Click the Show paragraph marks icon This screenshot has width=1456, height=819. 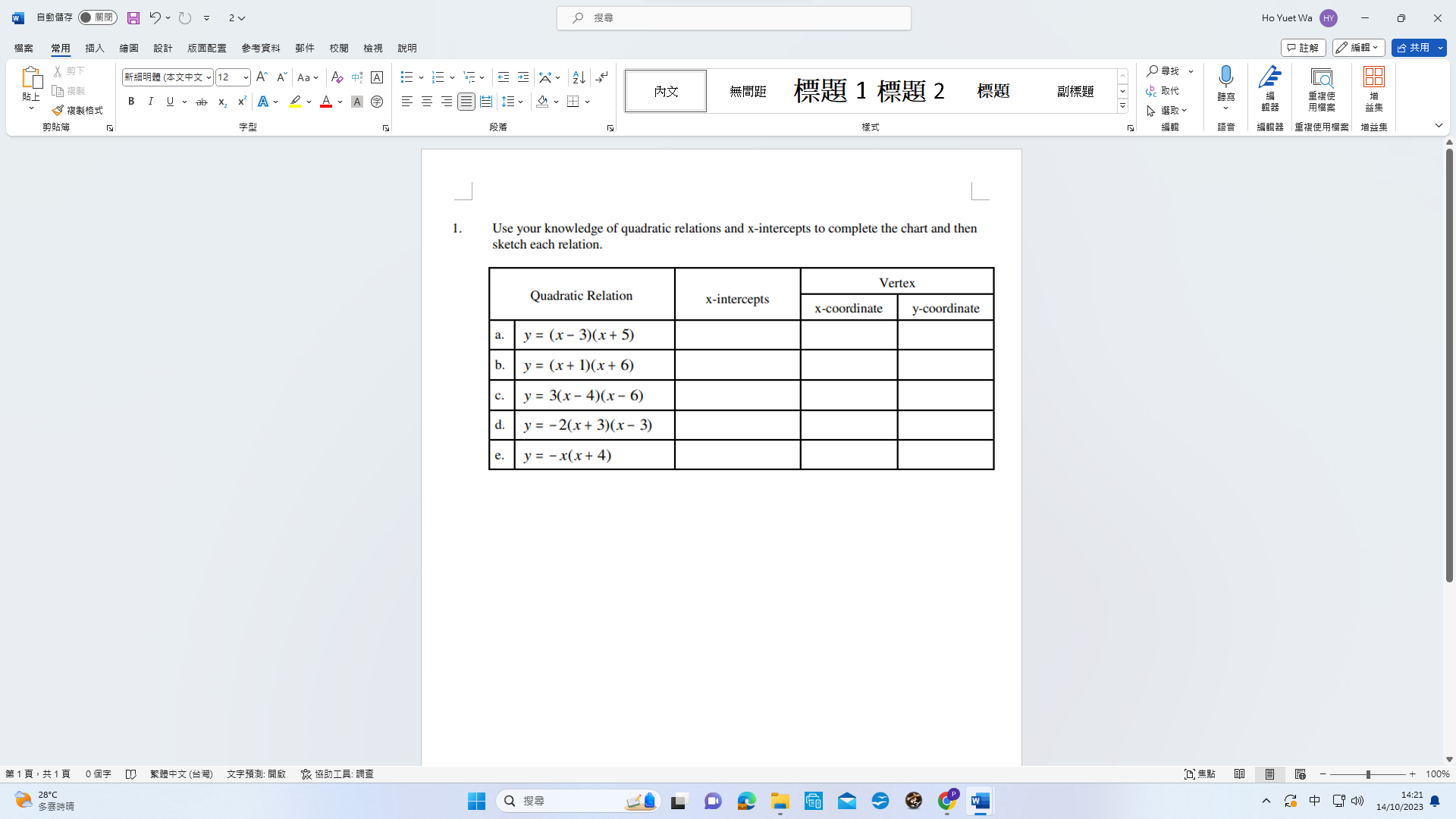tap(602, 77)
